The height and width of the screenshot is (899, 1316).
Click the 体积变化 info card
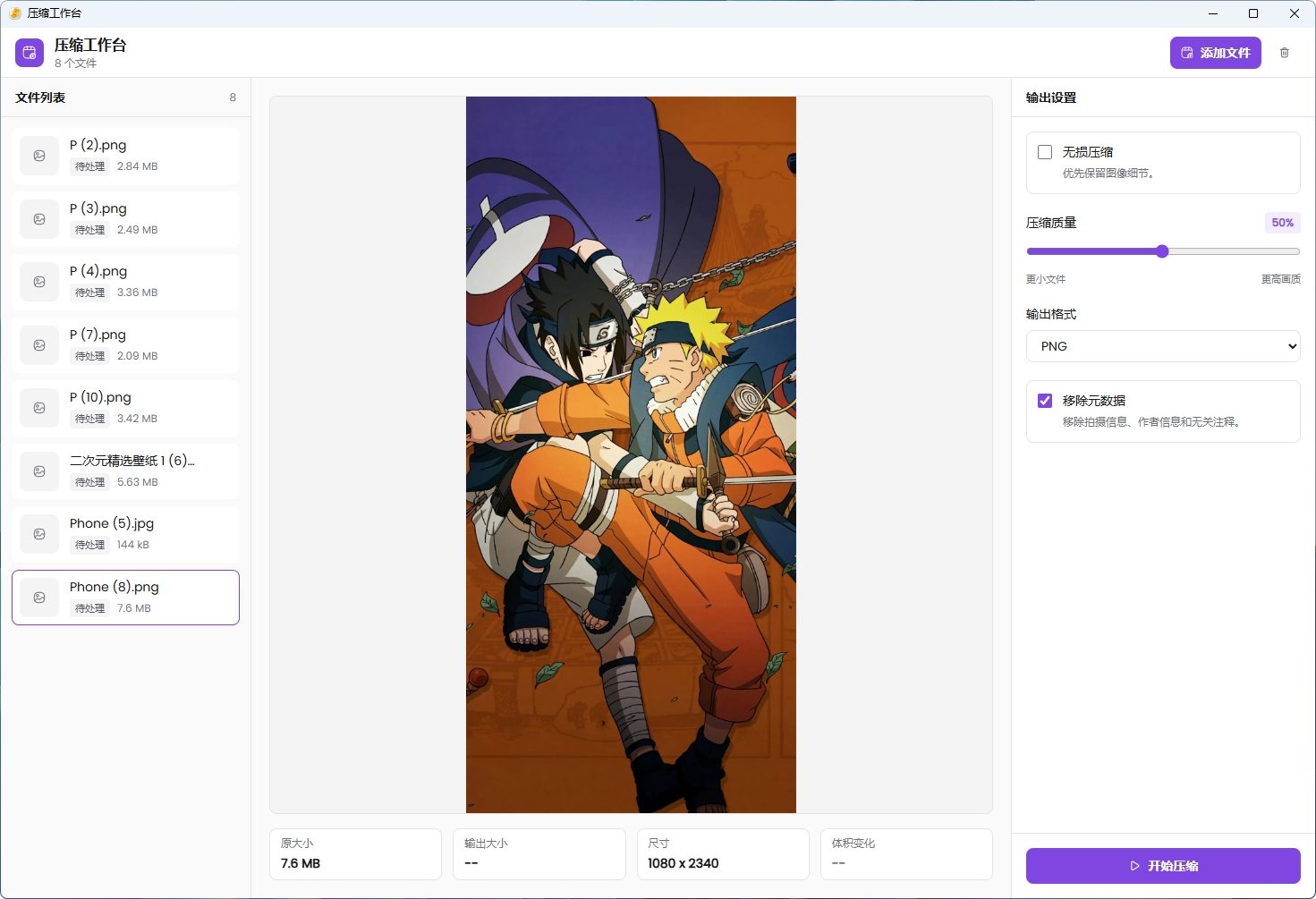pos(906,854)
